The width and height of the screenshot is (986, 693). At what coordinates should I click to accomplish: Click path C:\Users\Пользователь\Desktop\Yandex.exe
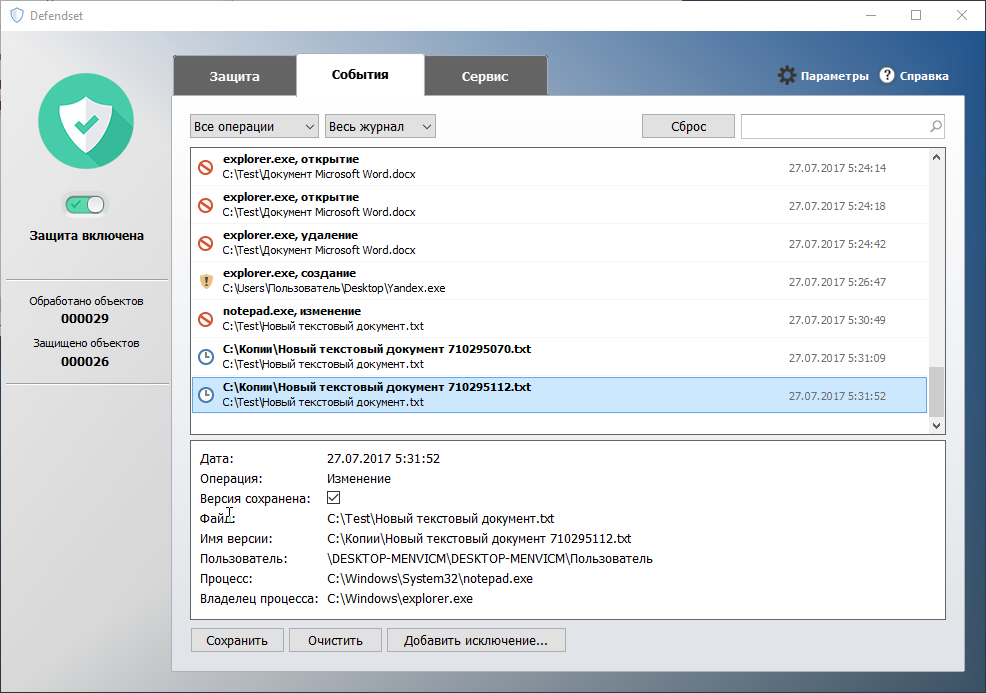334,288
